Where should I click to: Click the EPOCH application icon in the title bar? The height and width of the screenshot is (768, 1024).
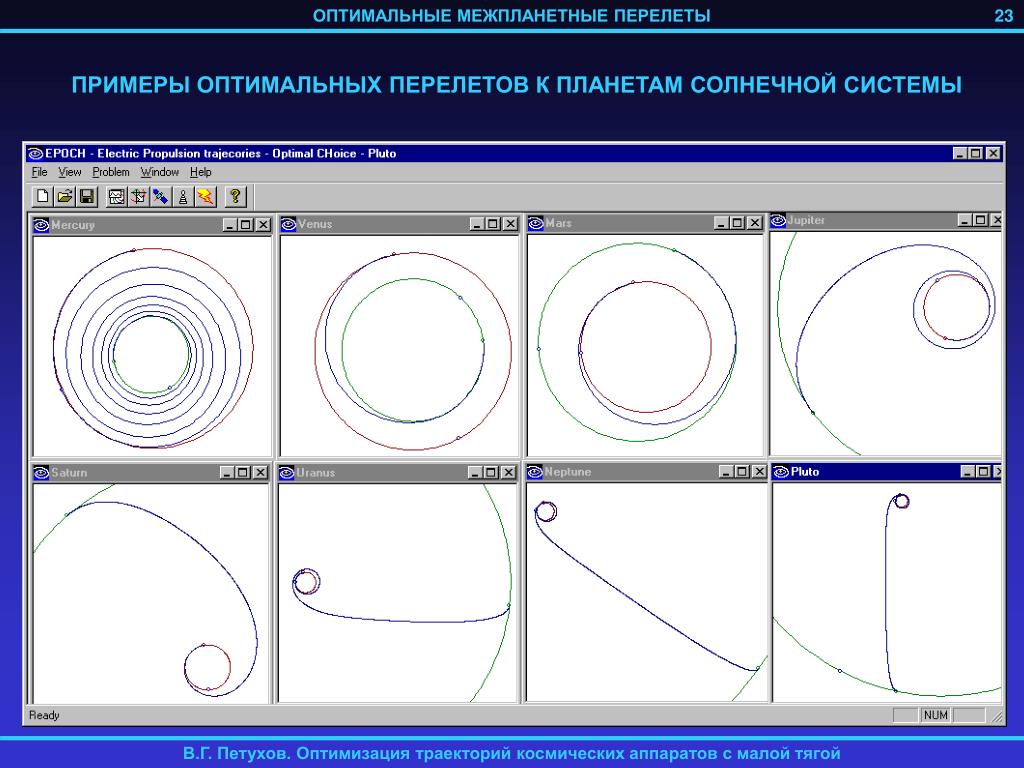coord(35,153)
